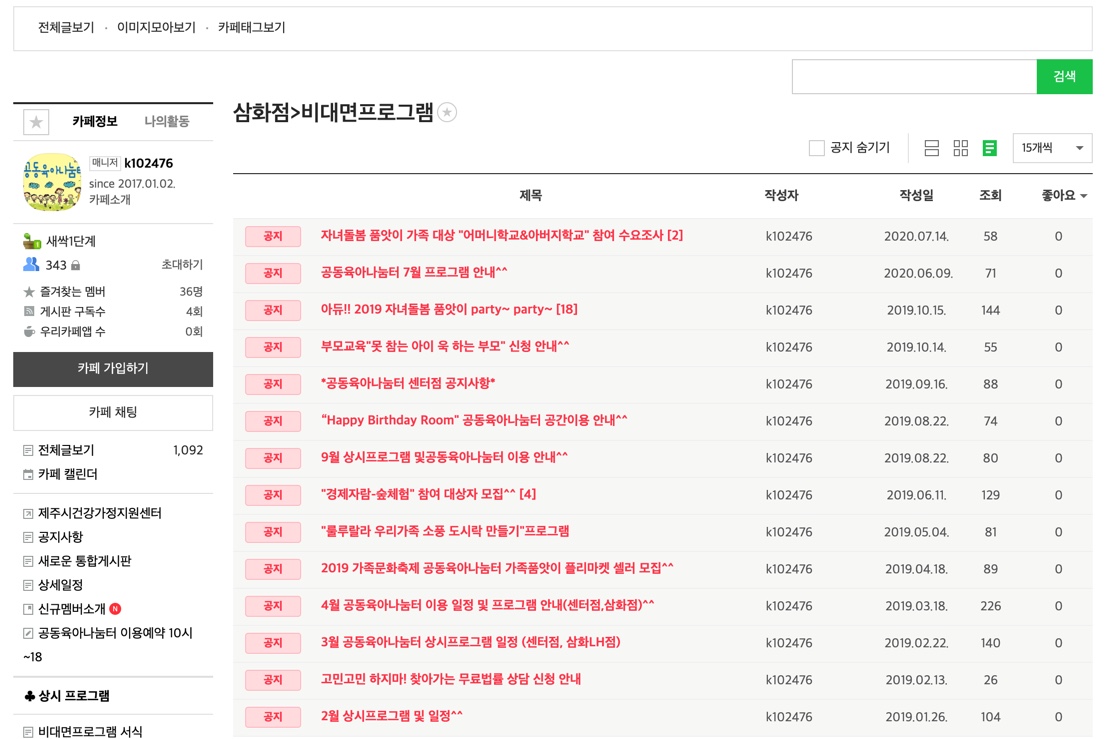Open 카페 캘린더 from sidebar
This screenshot has width=1106, height=739.
pyautogui.click(x=67, y=474)
